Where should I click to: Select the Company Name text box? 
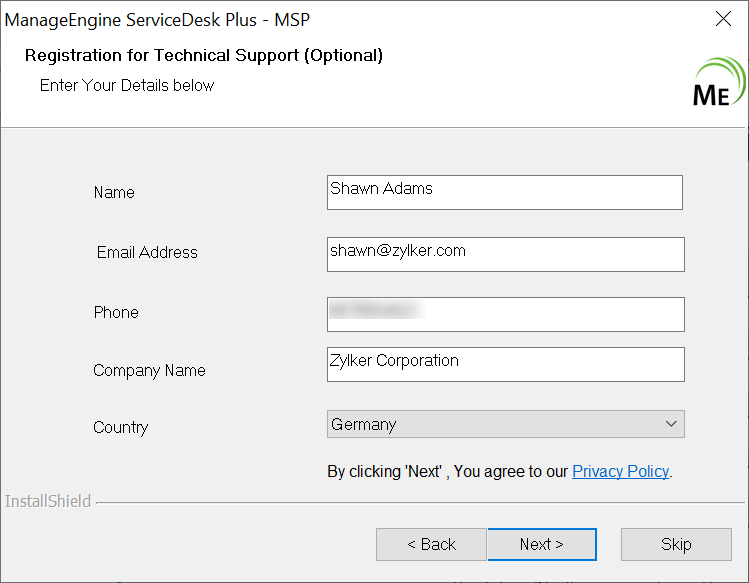coord(505,364)
